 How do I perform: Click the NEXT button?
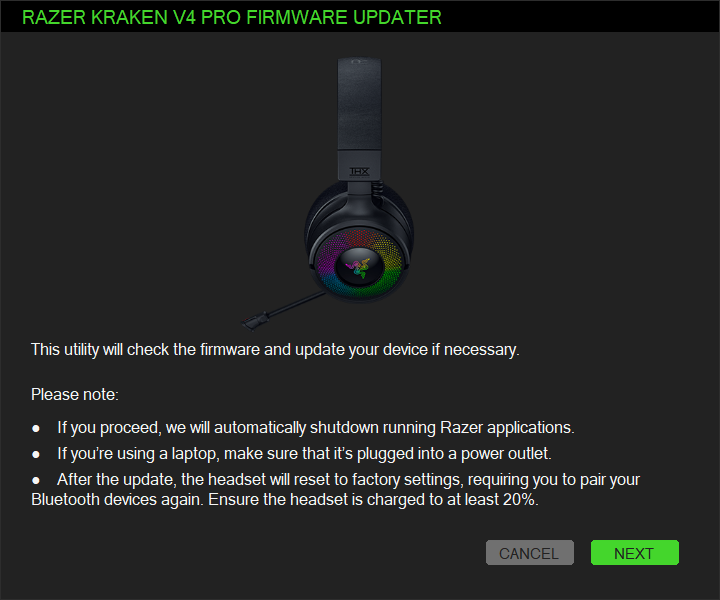point(635,553)
